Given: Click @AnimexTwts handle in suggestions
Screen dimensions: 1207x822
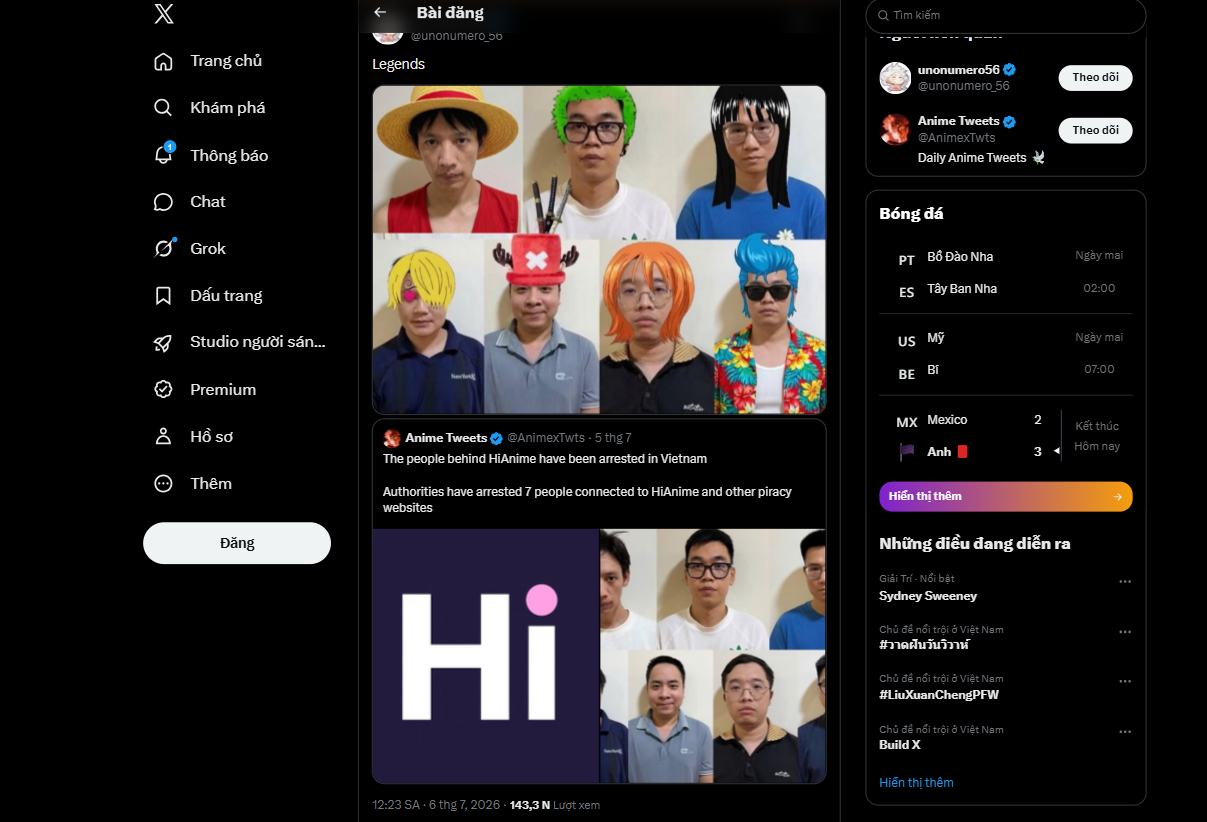Looking at the screenshot, I should [x=957, y=138].
